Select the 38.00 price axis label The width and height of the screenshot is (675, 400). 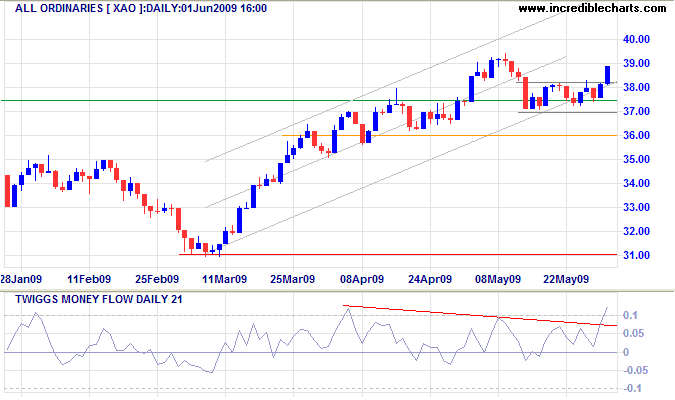coord(636,87)
